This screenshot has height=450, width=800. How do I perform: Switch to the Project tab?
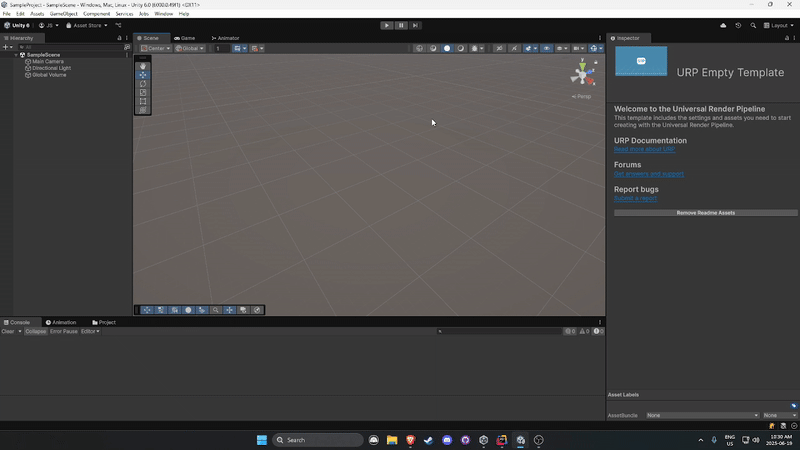[x=104, y=322]
